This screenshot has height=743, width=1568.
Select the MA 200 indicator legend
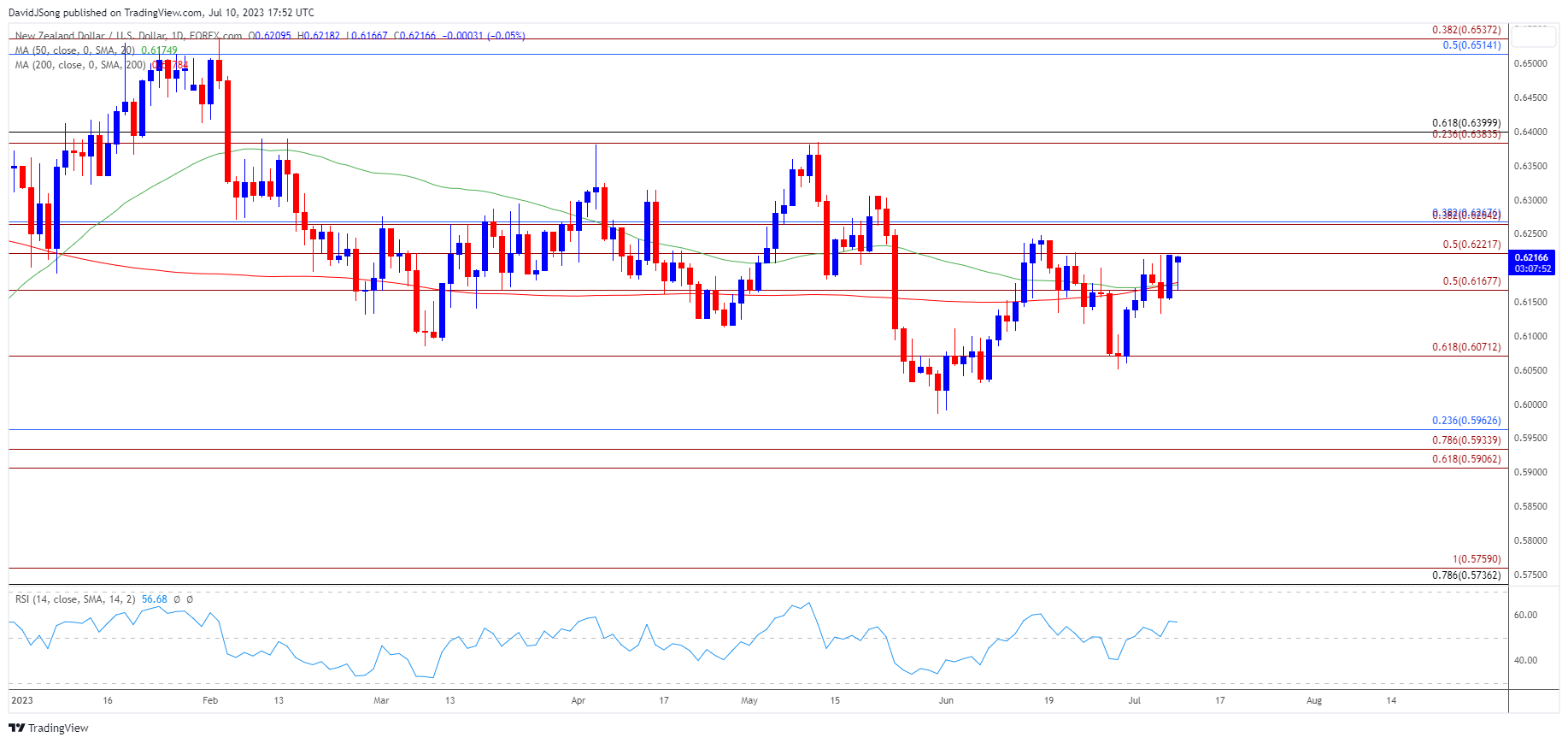80,65
